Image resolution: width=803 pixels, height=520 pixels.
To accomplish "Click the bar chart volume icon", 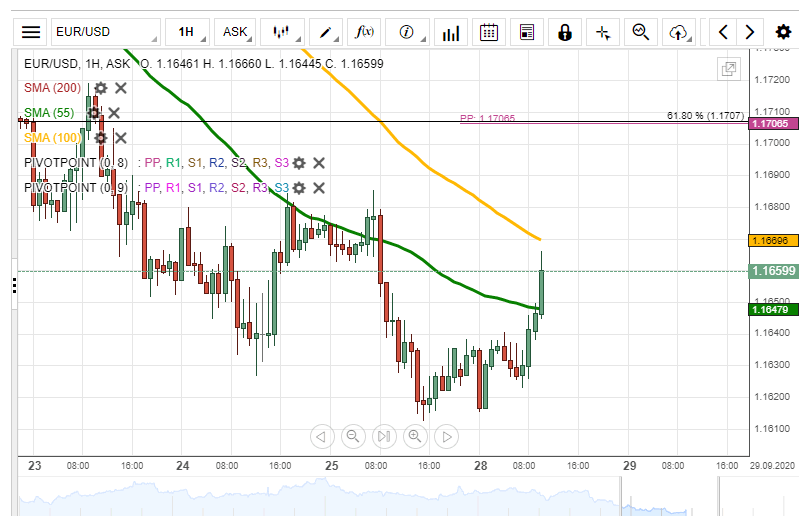I will tap(451, 32).
